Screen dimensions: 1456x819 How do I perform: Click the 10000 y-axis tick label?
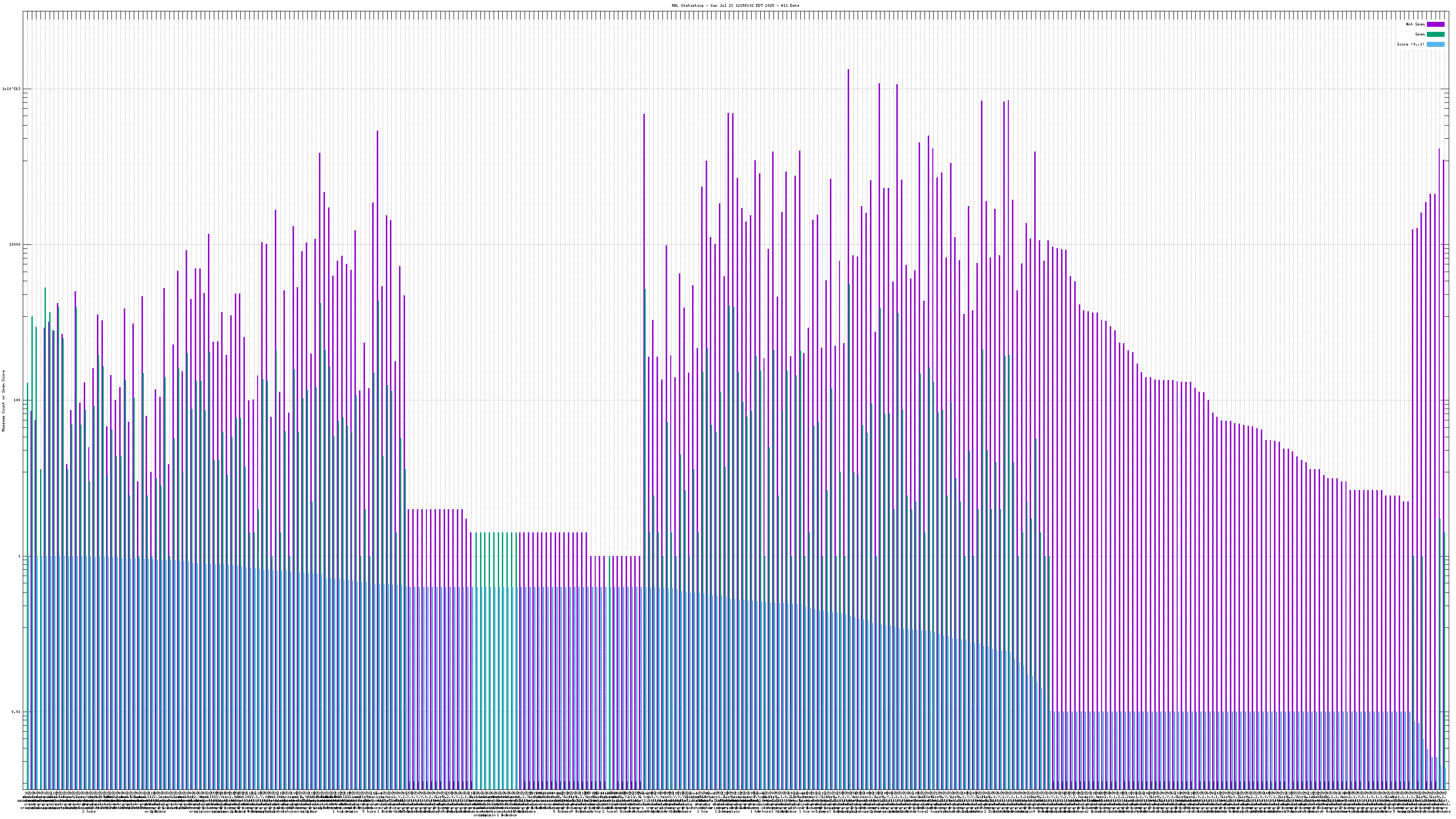[x=14, y=245]
